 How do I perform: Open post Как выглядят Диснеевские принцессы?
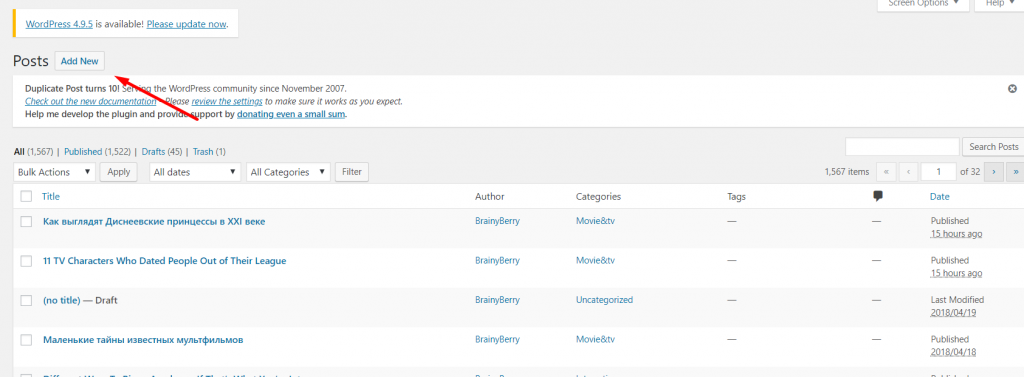[x=154, y=221]
